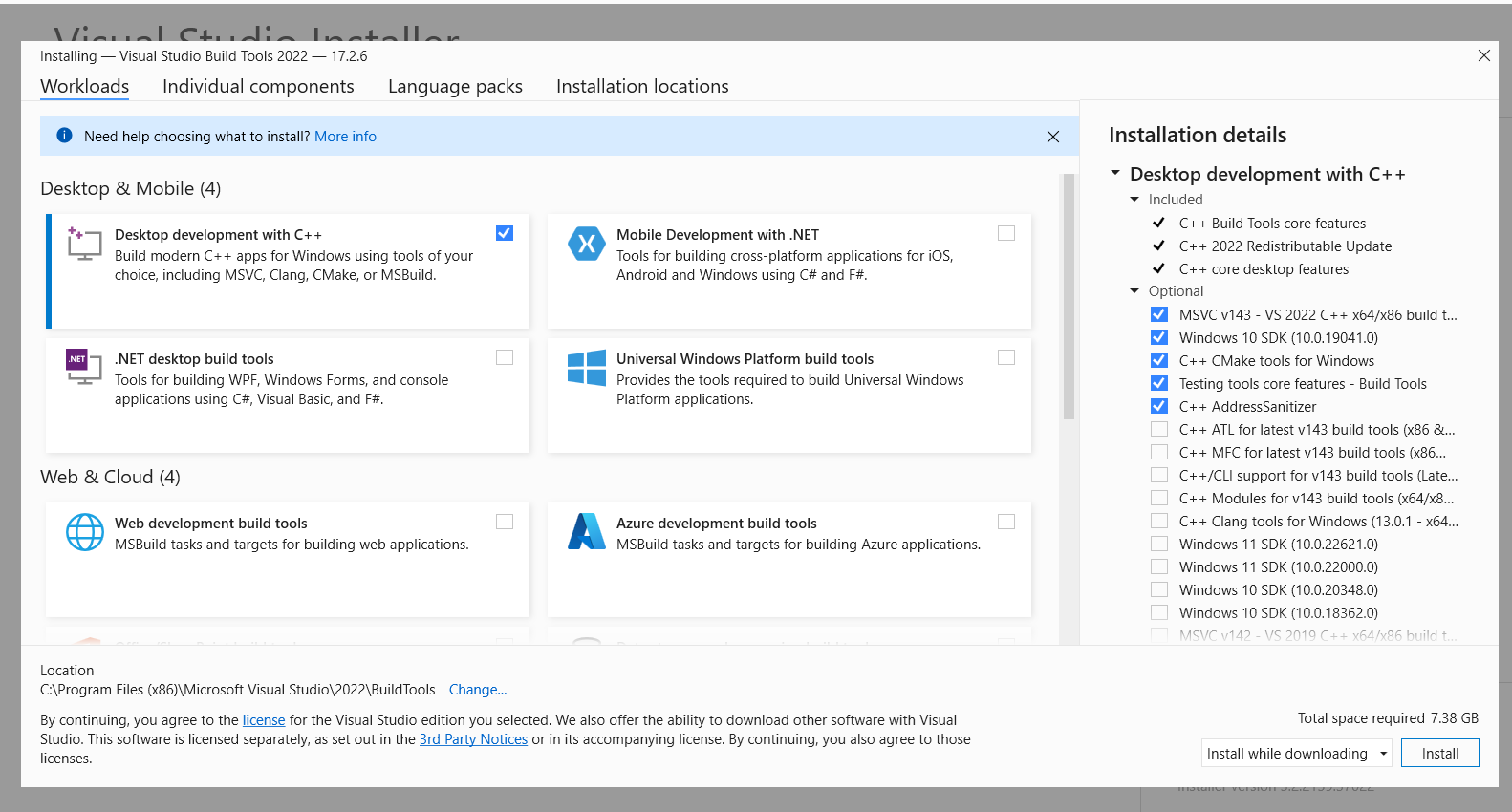Click the Change... location link
This screenshot has width=1512, height=812.
point(478,690)
